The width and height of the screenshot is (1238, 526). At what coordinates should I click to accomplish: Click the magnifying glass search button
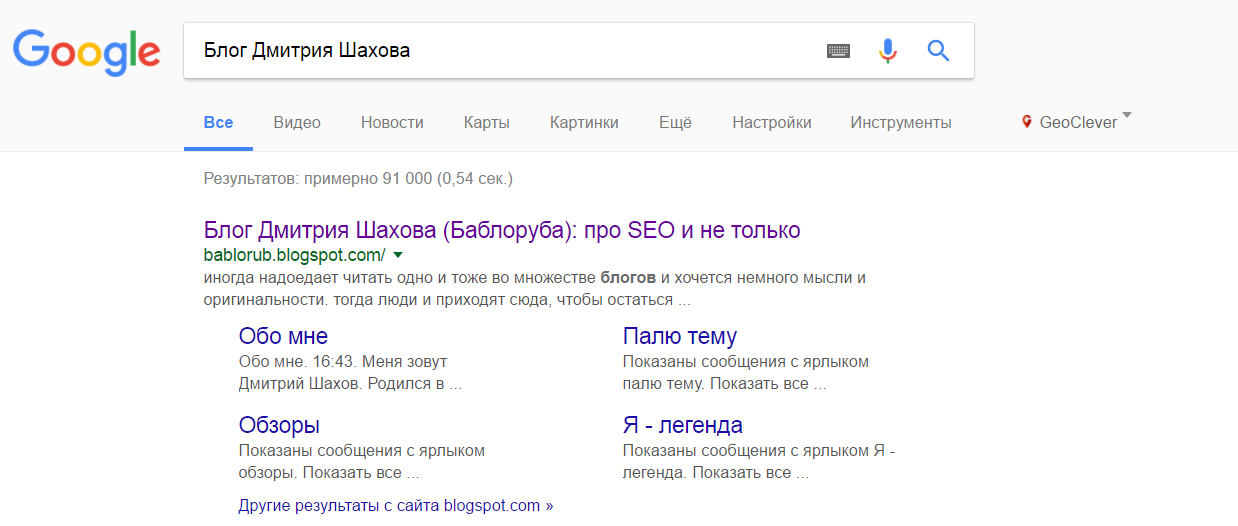pyautogui.click(x=938, y=50)
